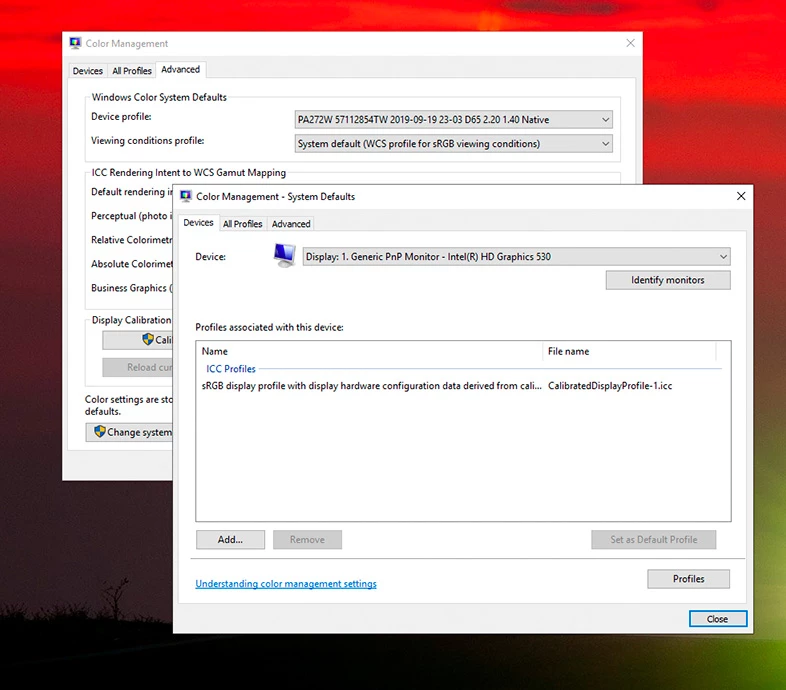Image resolution: width=786 pixels, height=690 pixels.
Task: Select Advanced tab in back Color Management window
Action: tap(180, 70)
